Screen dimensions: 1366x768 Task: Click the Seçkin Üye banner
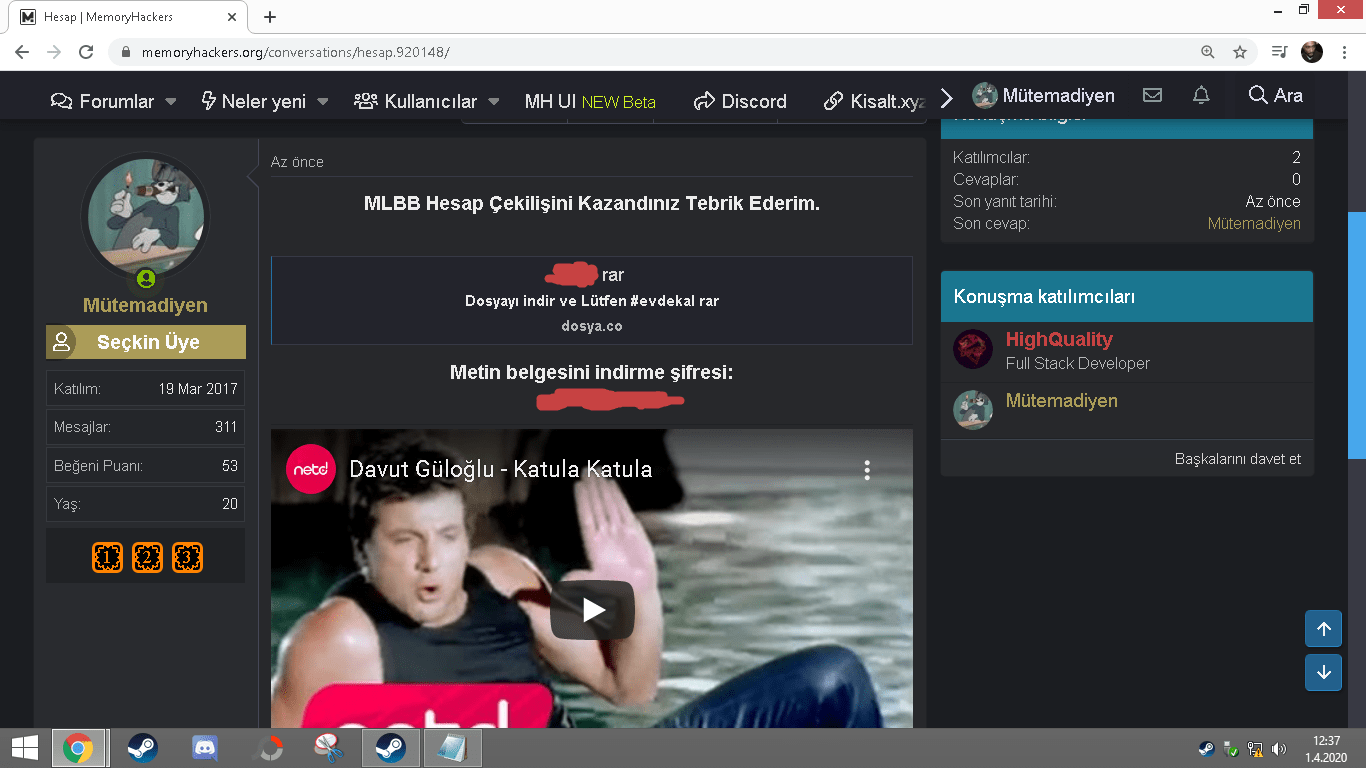146,342
